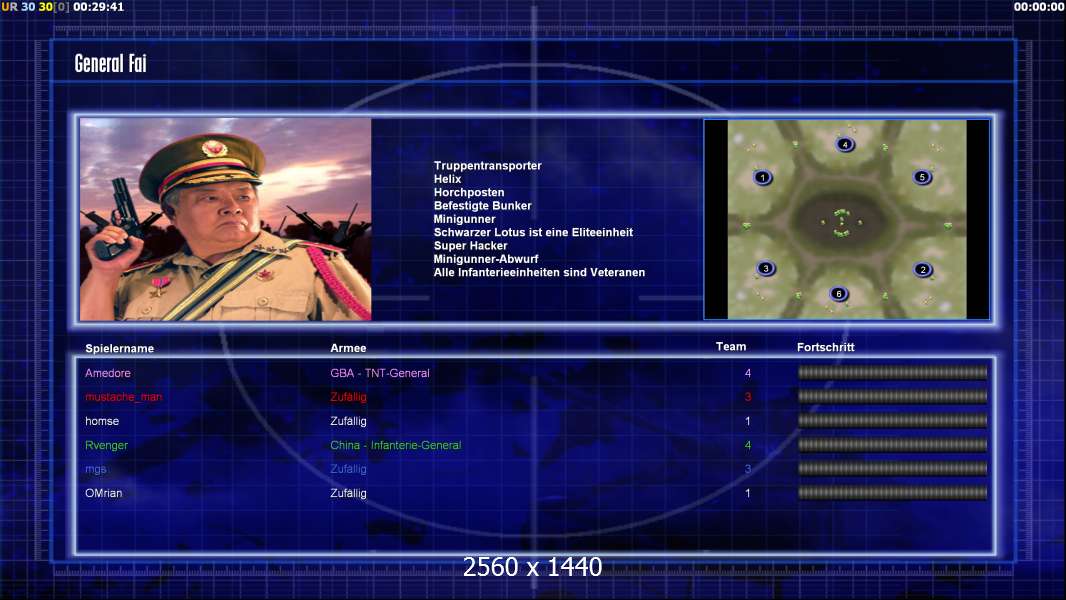Select player name mustache_man
This screenshot has height=600, width=1066.
pyautogui.click(x=124, y=397)
